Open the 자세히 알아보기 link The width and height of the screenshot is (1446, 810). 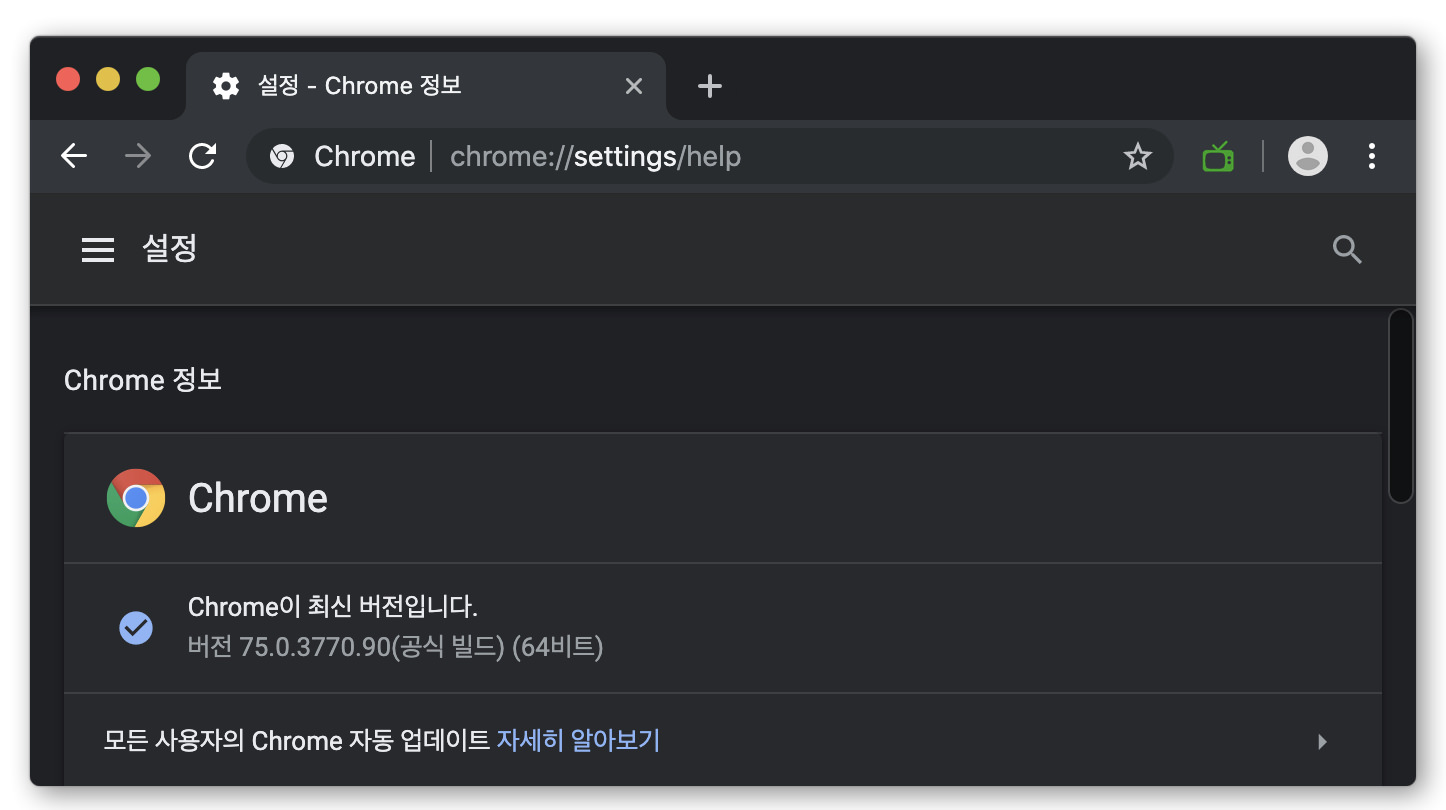click(578, 741)
